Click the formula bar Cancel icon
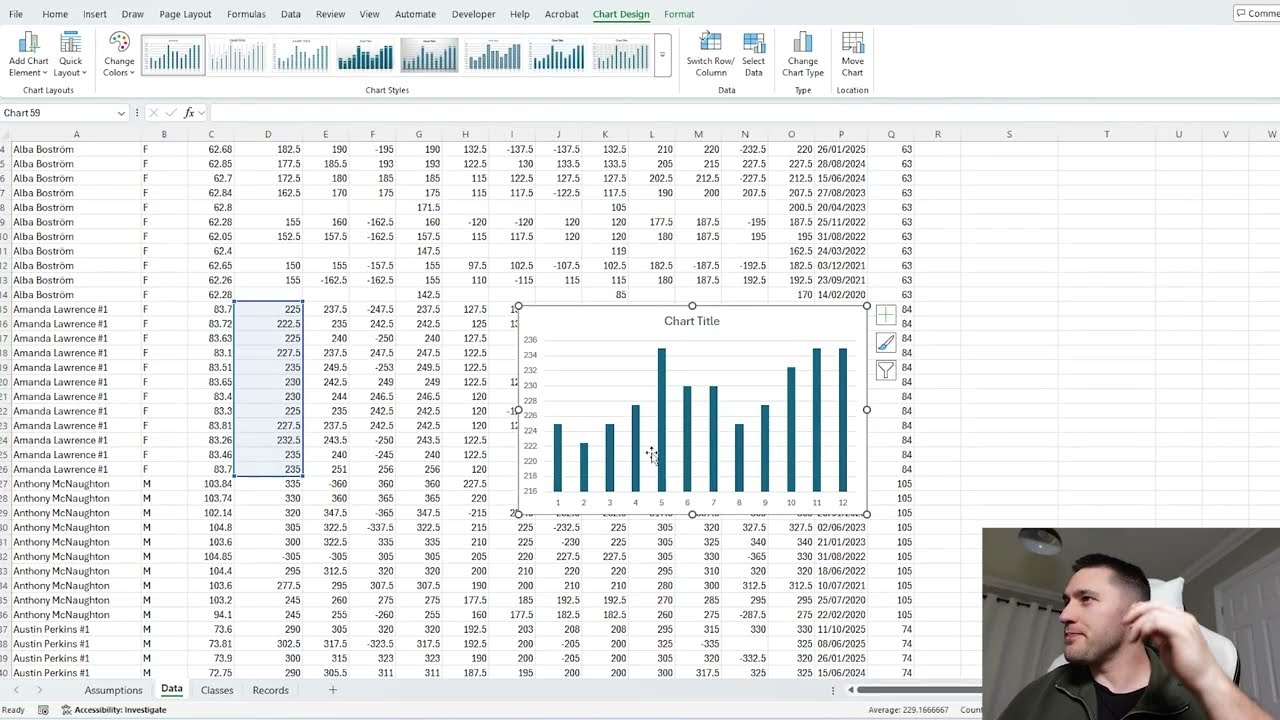 tap(153, 113)
